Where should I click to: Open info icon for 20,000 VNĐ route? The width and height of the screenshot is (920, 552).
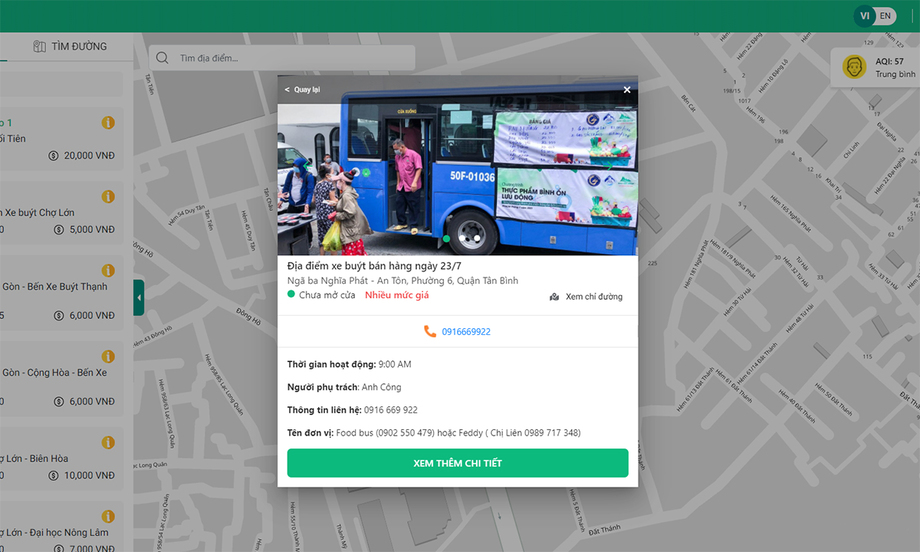[x=108, y=123]
